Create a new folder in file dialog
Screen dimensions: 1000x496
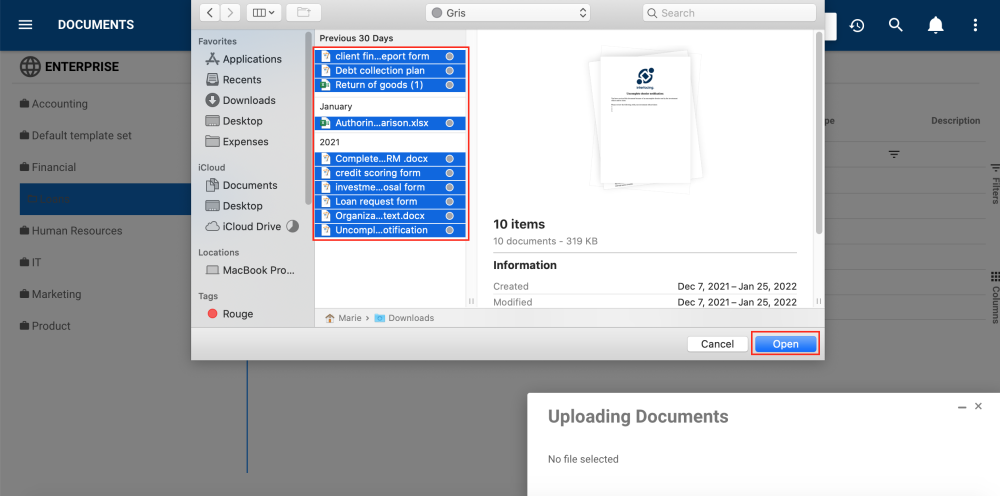click(304, 12)
